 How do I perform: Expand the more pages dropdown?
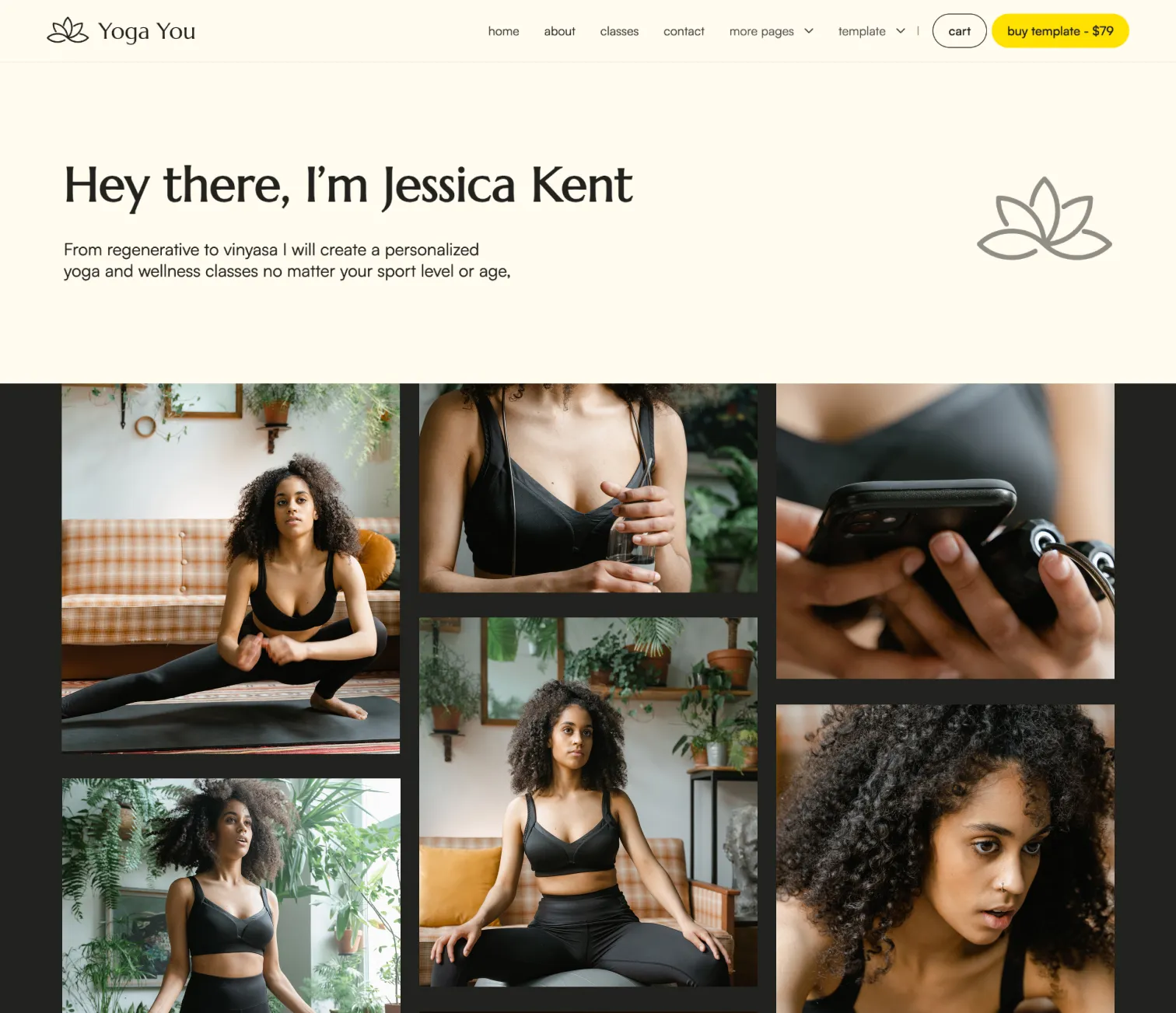771,31
